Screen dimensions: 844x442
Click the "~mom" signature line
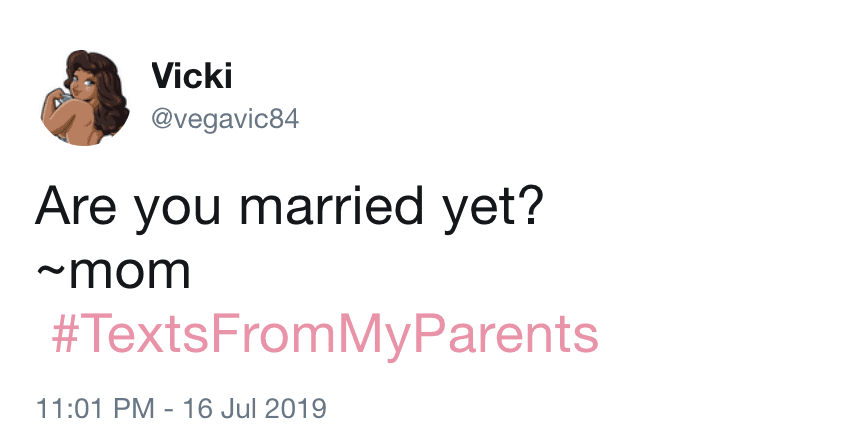tap(112, 271)
